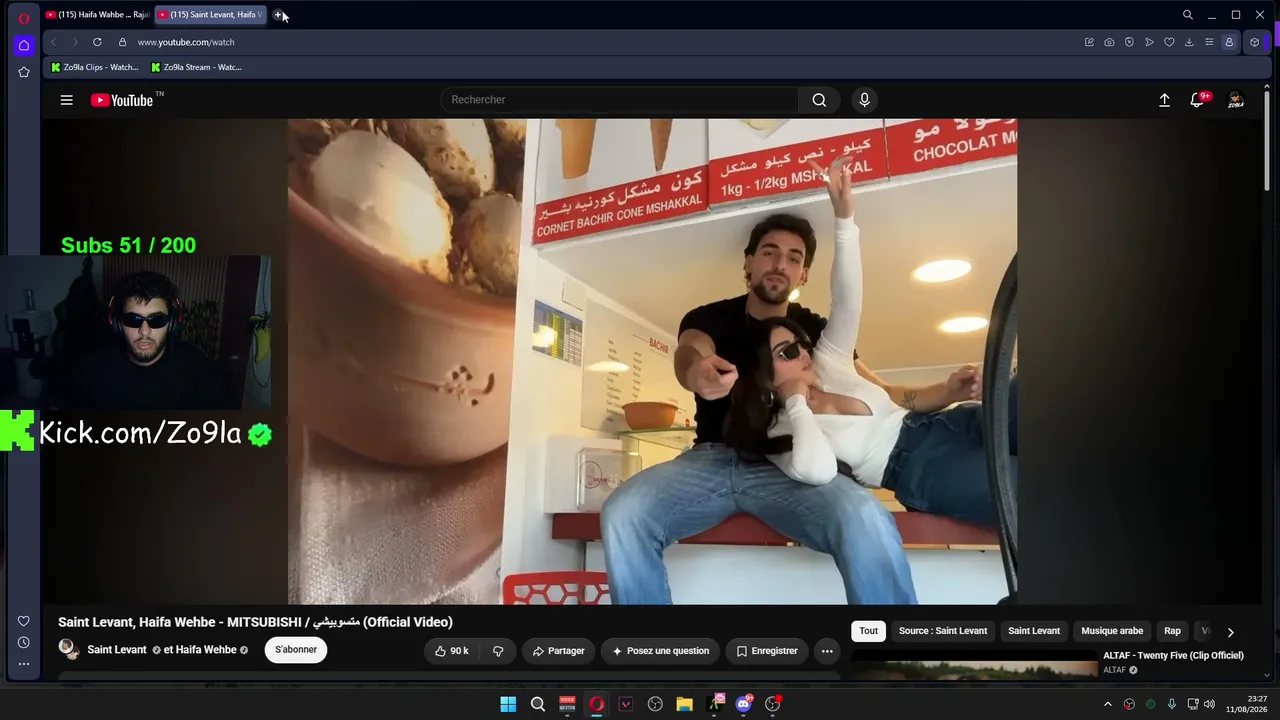Submit search with magnifier button

tap(819, 100)
